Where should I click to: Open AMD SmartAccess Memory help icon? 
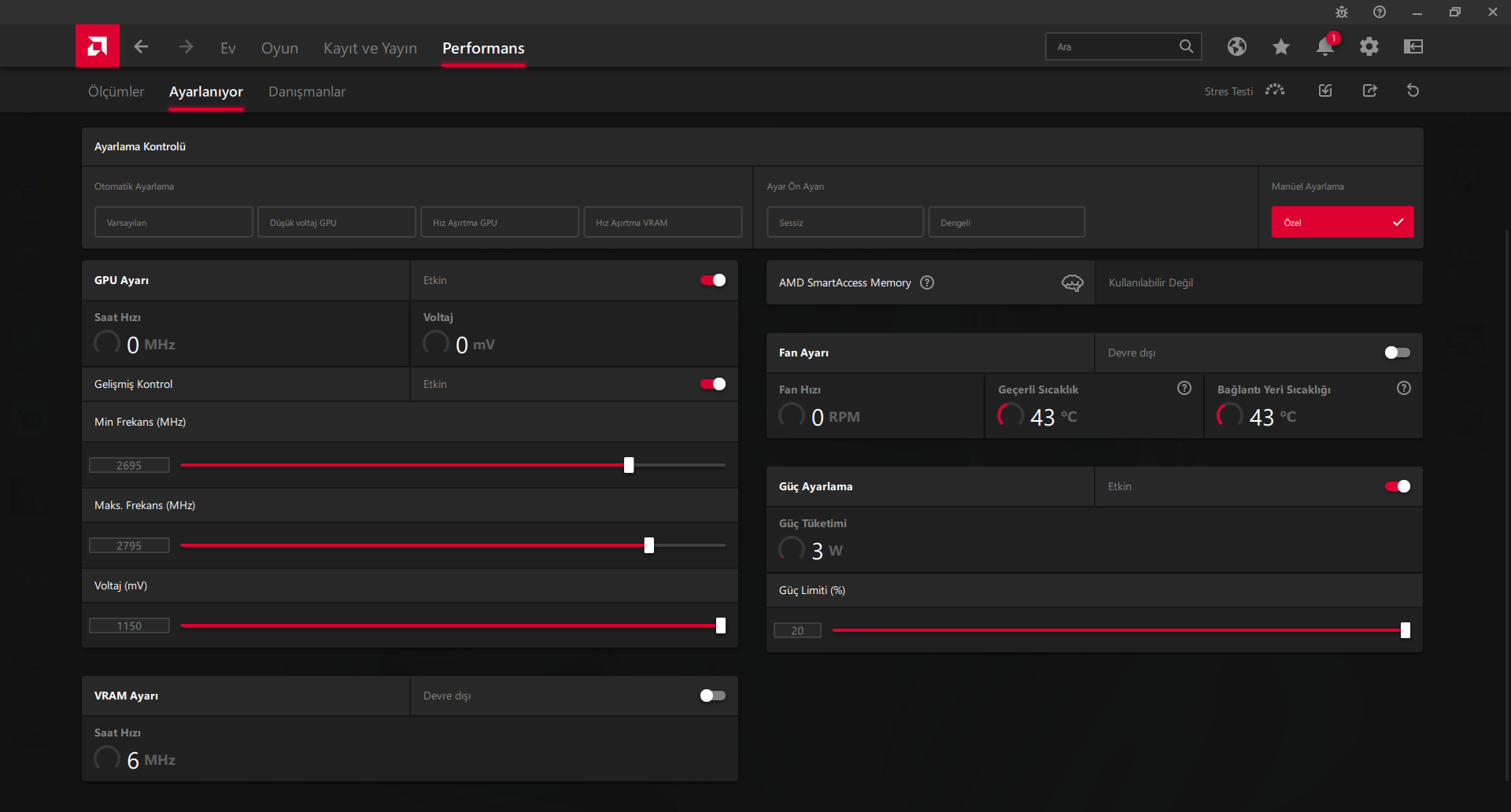pyautogui.click(x=927, y=282)
